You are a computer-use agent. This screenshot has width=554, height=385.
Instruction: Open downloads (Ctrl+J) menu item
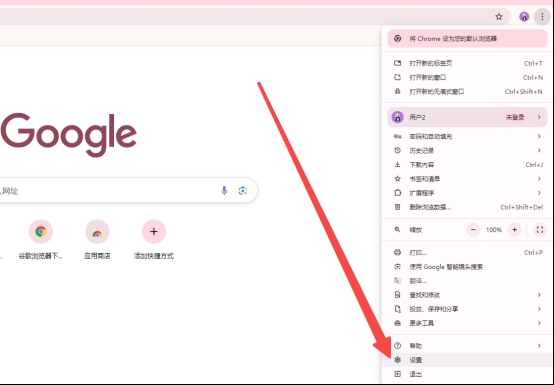[467, 165]
